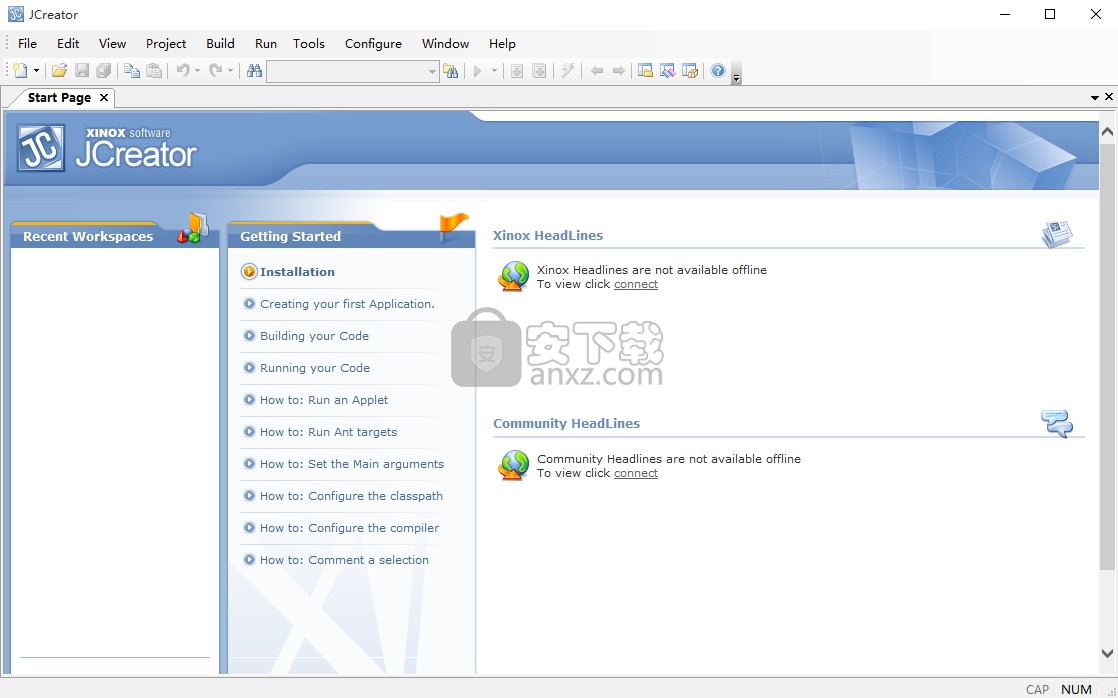Viewport: 1118px width, 698px height.
Task: Click the Find binoculars icon
Action: [x=255, y=71]
